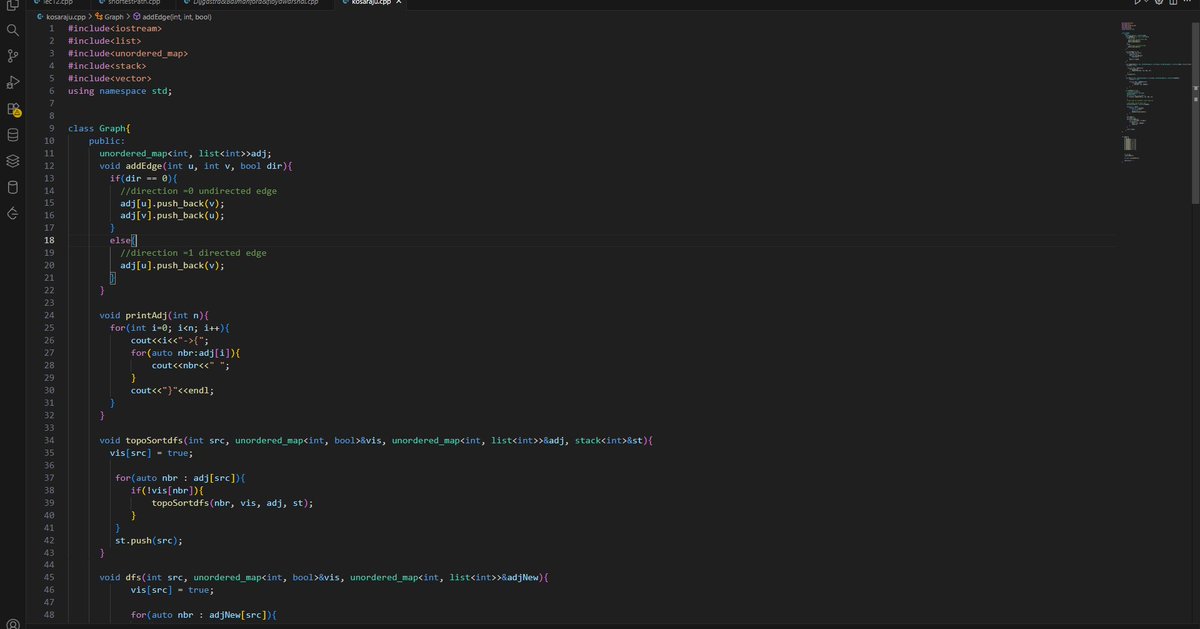Viewport: 1200px width, 629px height.
Task: Open Source Control view
Action: [12, 56]
